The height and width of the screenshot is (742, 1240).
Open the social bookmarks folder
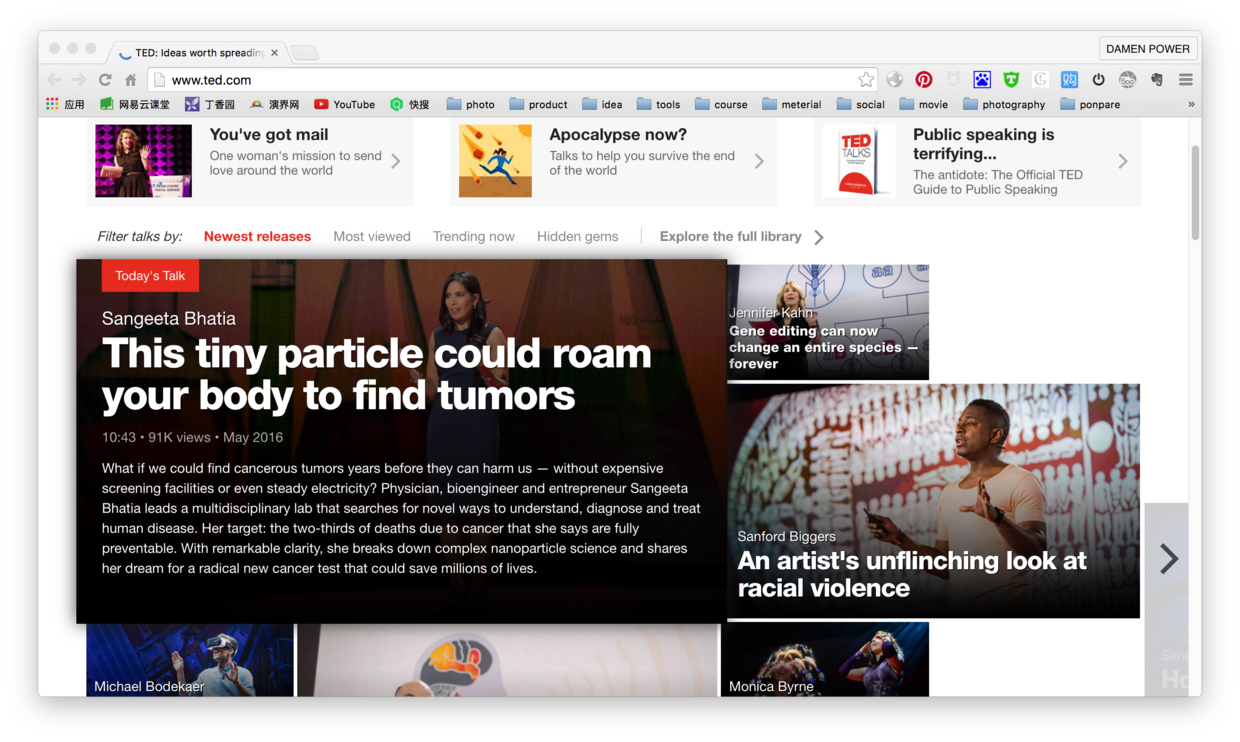pos(860,104)
